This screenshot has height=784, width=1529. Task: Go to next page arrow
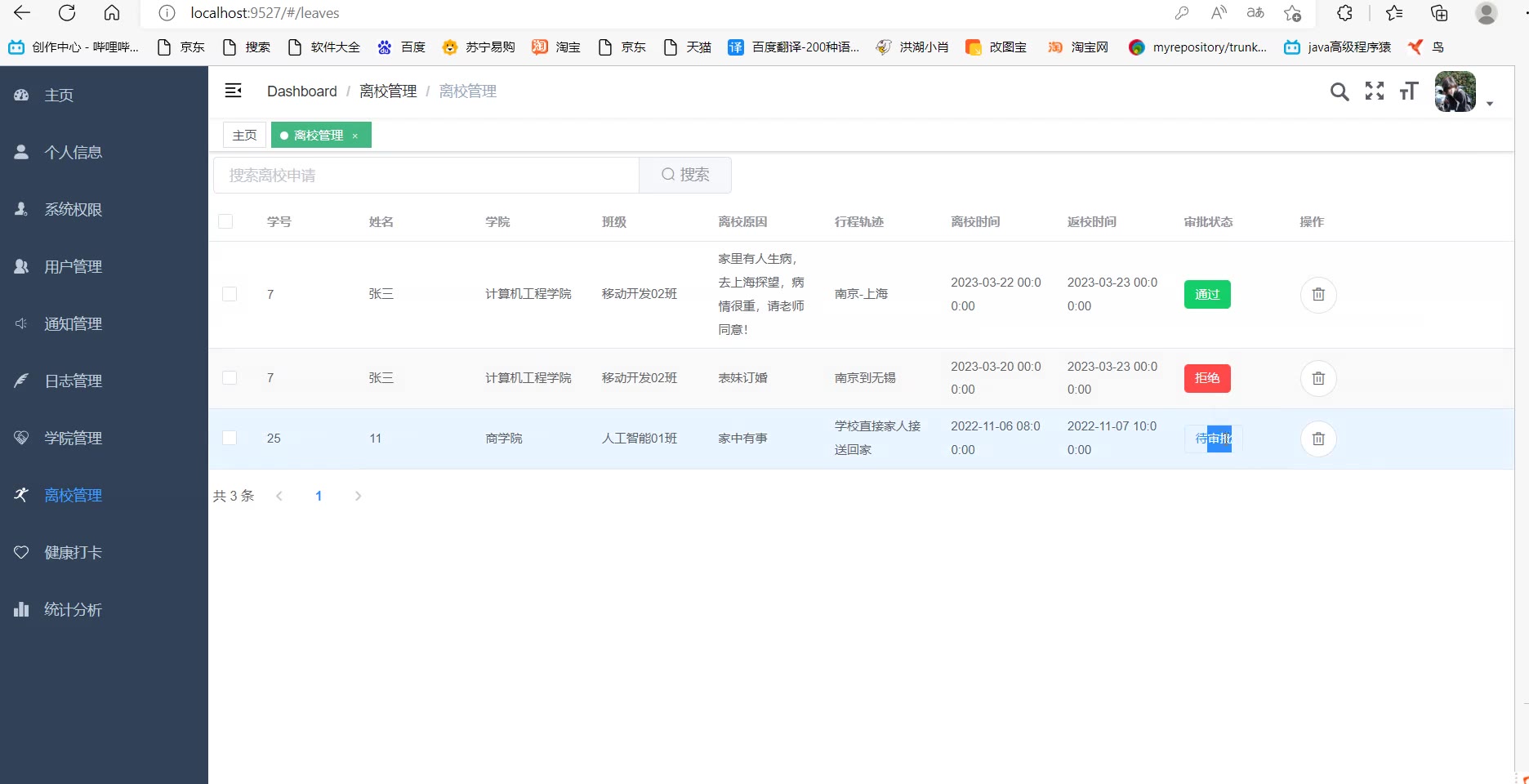click(358, 496)
